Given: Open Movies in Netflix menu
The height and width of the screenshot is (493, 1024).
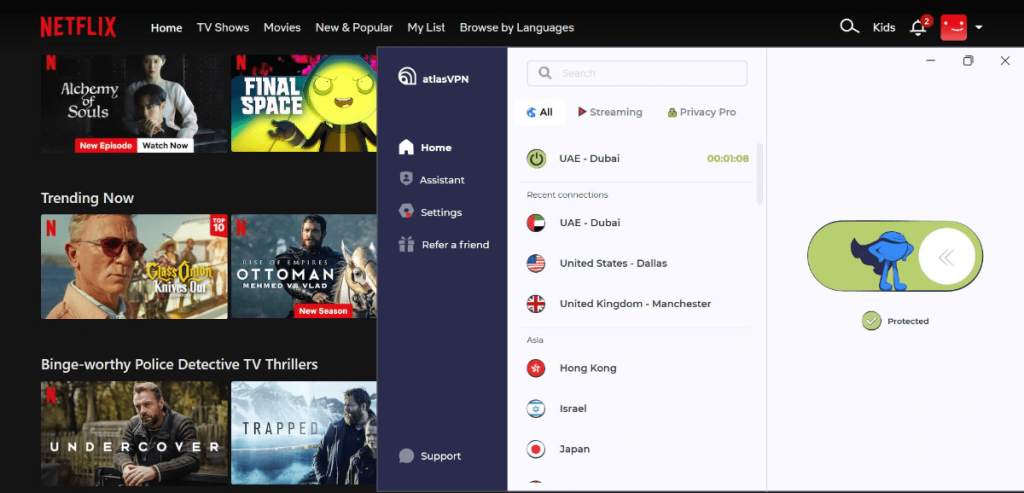Looking at the screenshot, I should [x=282, y=27].
